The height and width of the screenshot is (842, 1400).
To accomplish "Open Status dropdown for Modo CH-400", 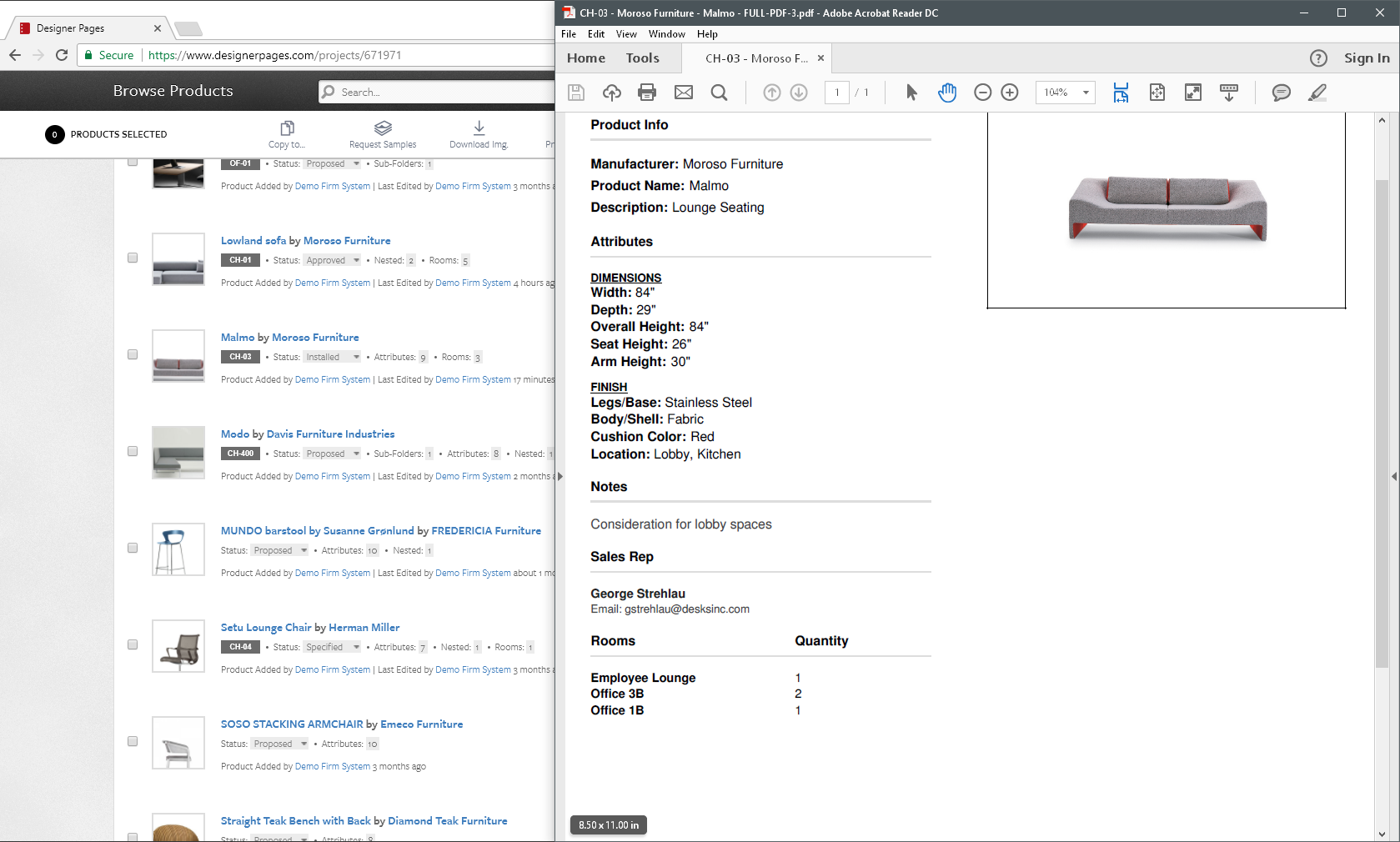I will click(x=332, y=454).
